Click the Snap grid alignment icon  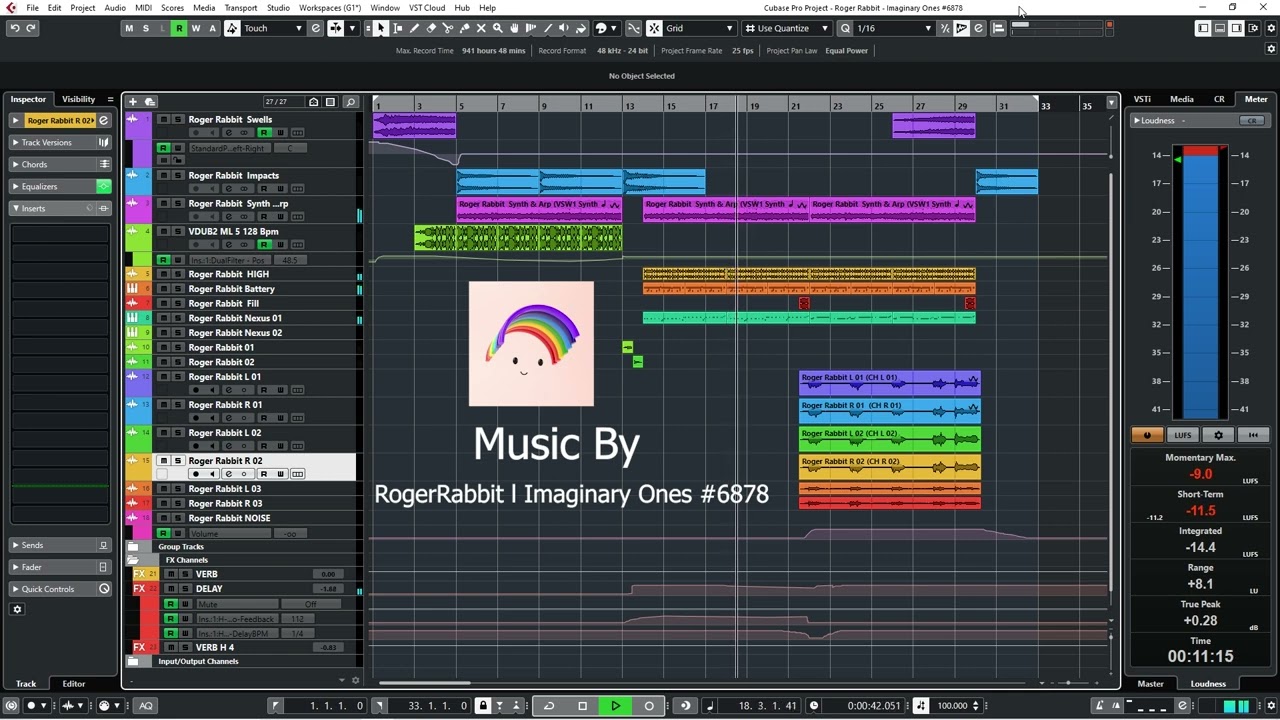(654, 28)
